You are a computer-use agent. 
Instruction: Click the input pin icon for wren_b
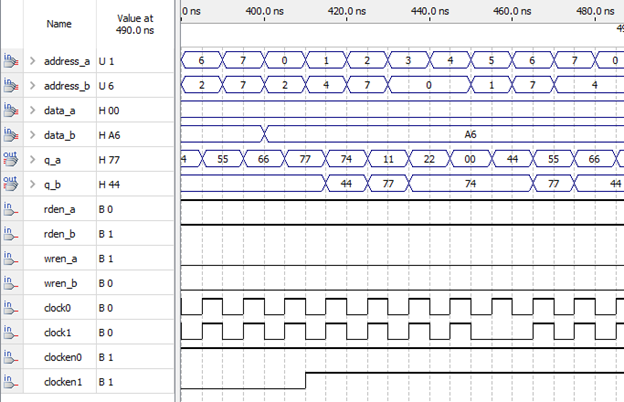click(x=12, y=282)
